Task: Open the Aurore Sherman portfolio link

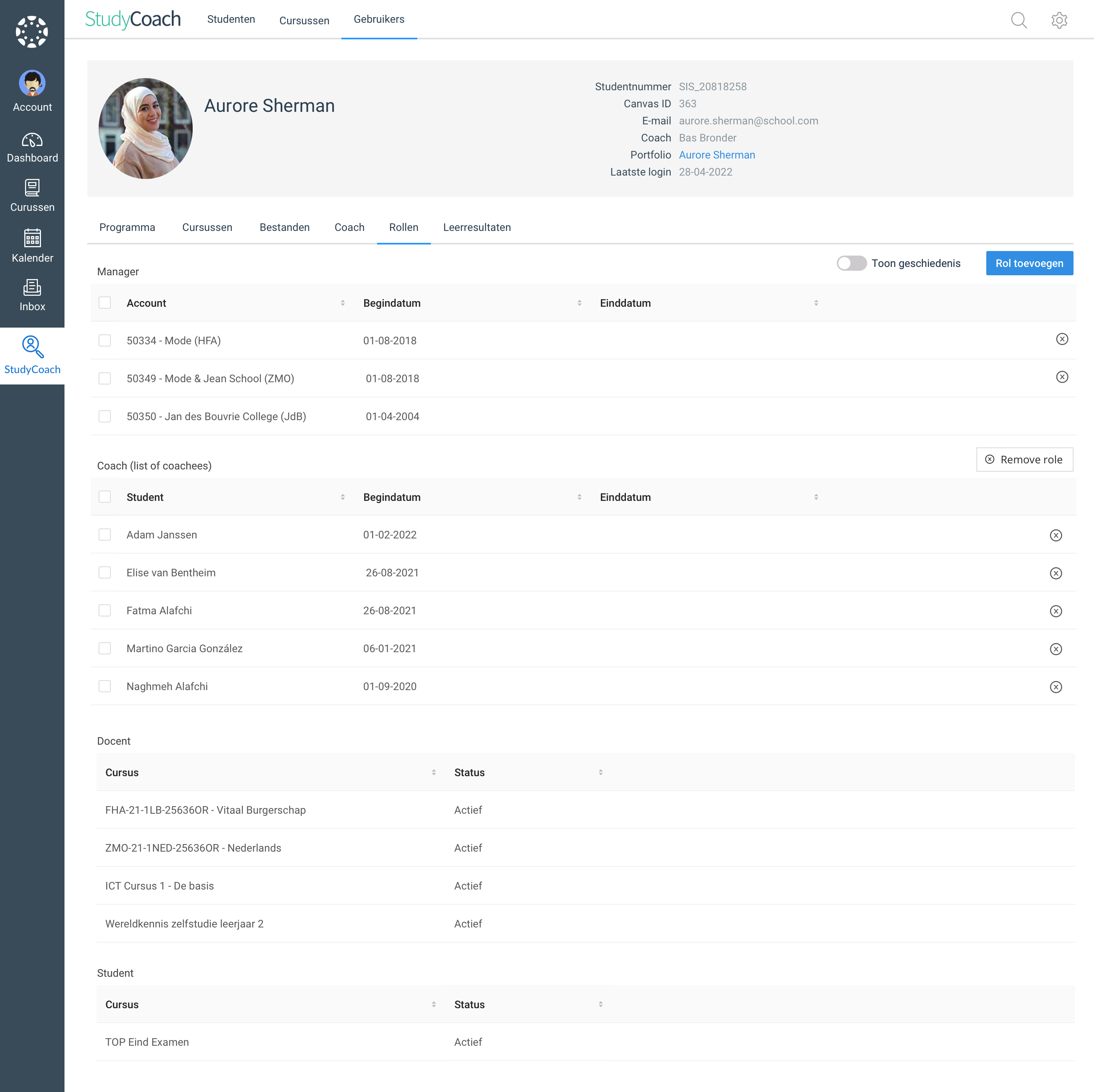Action: [x=717, y=155]
